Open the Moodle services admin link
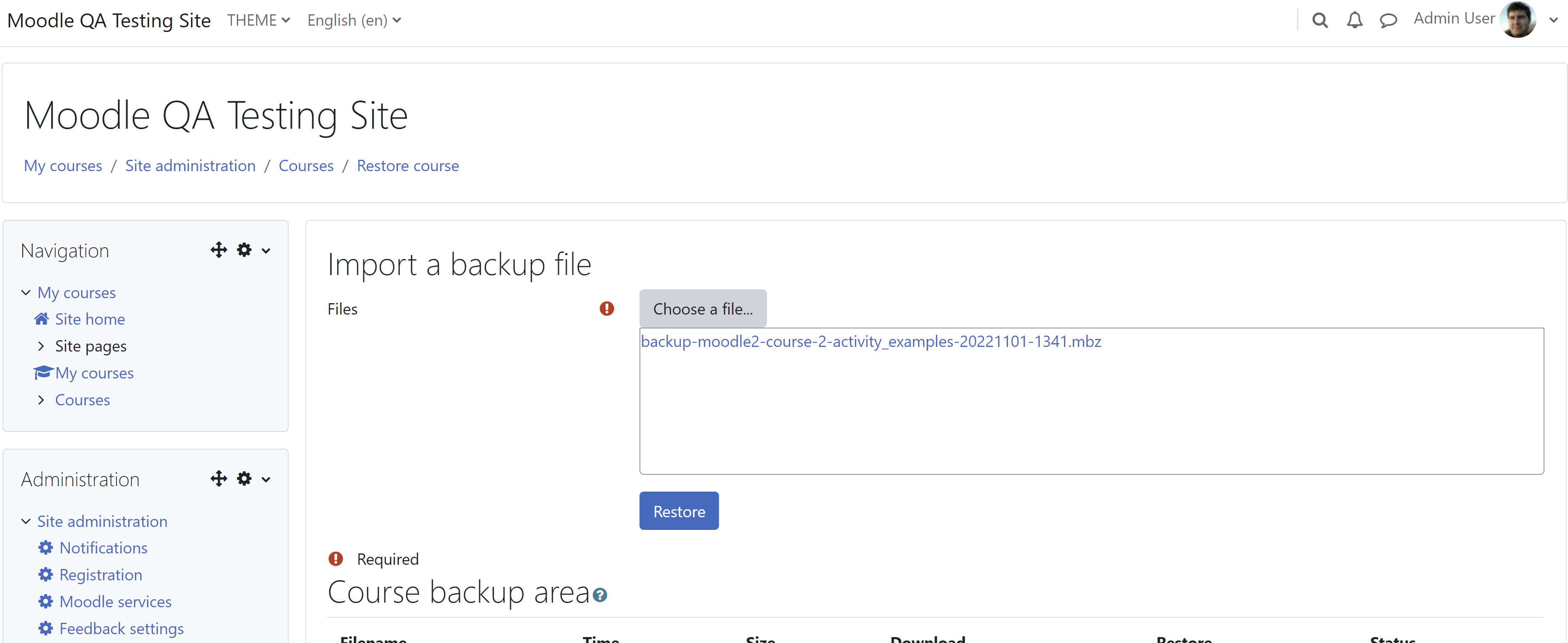1568x643 pixels. click(x=116, y=602)
